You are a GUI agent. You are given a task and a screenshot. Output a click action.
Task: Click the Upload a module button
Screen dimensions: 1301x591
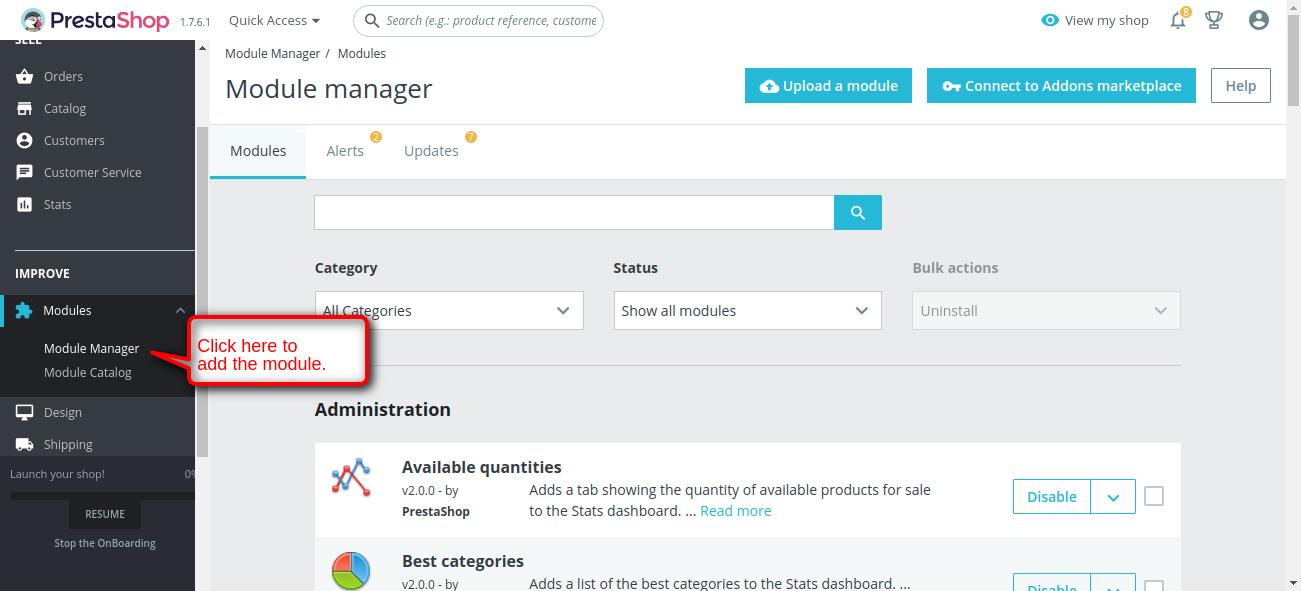pyautogui.click(x=828, y=86)
